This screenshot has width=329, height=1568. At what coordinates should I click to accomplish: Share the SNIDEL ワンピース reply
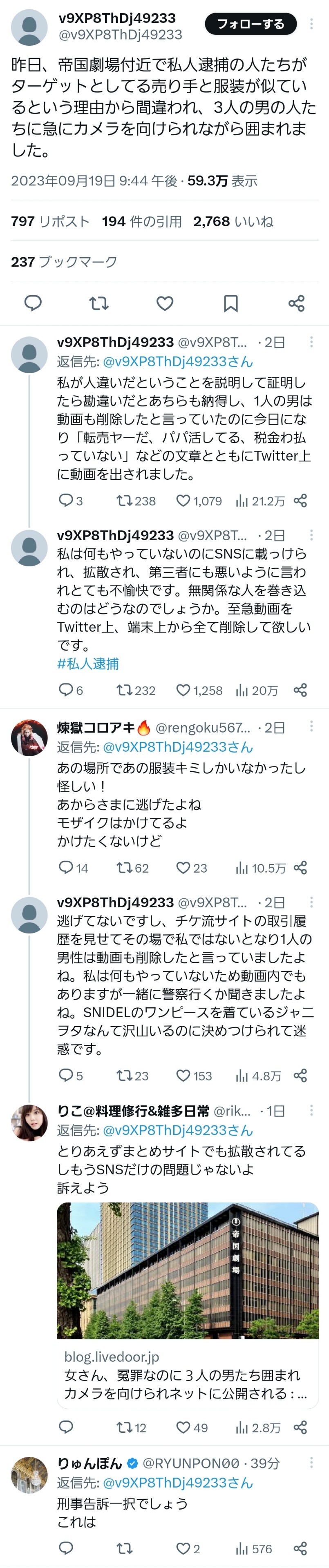(x=300, y=1075)
